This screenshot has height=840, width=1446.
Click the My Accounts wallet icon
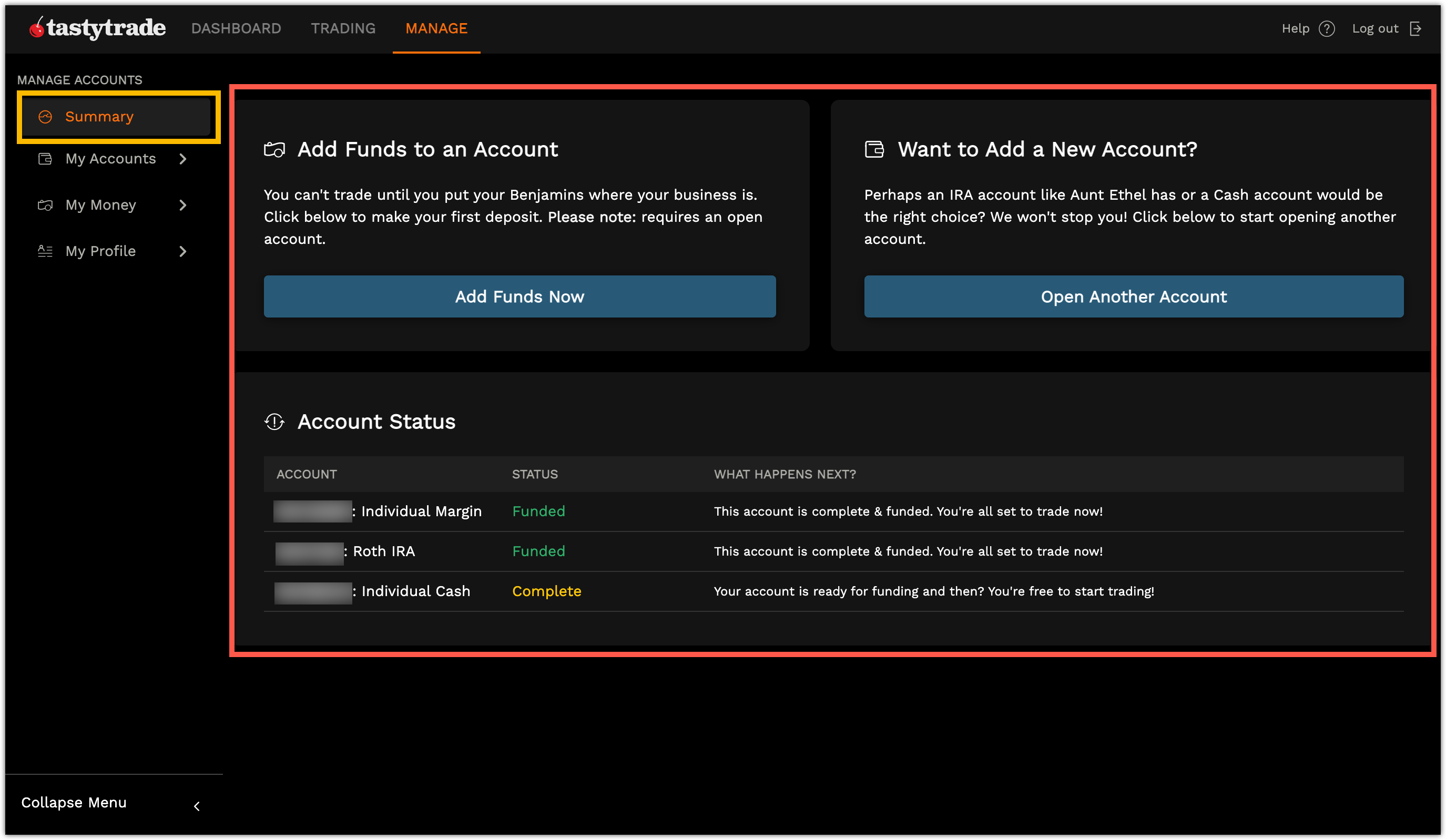coord(45,159)
